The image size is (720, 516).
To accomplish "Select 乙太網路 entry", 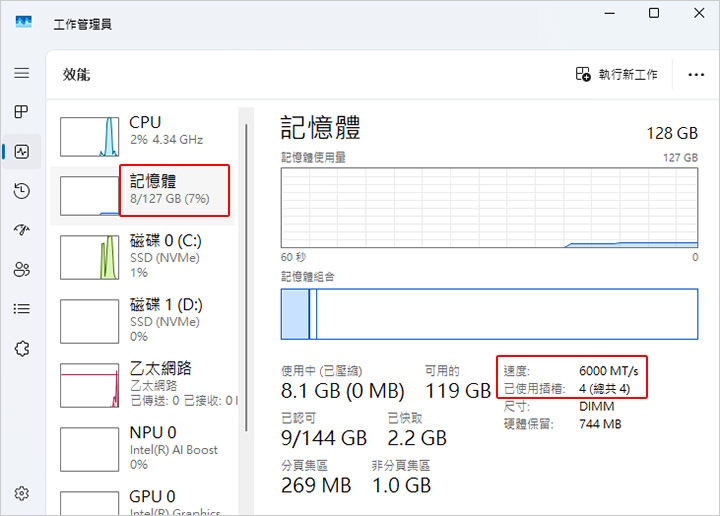I will pyautogui.click(x=142, y=385).
